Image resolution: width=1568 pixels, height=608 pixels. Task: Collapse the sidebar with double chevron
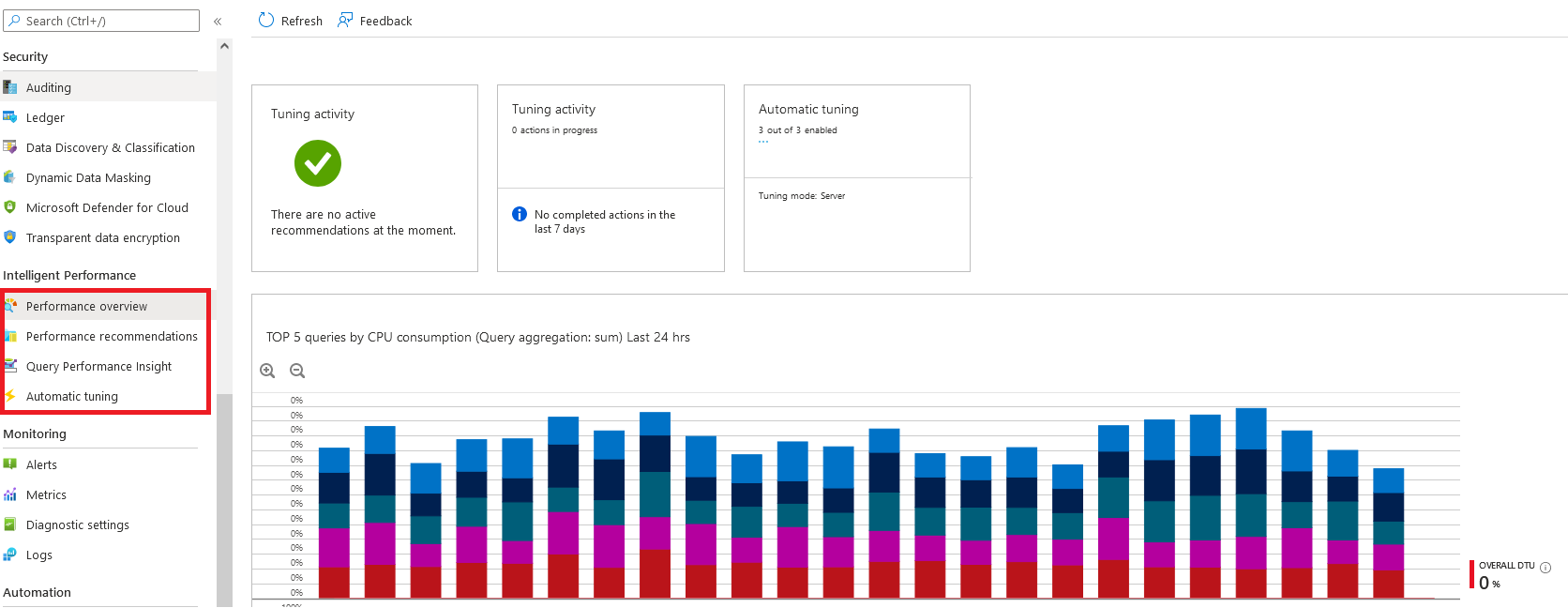click(218, 21)
